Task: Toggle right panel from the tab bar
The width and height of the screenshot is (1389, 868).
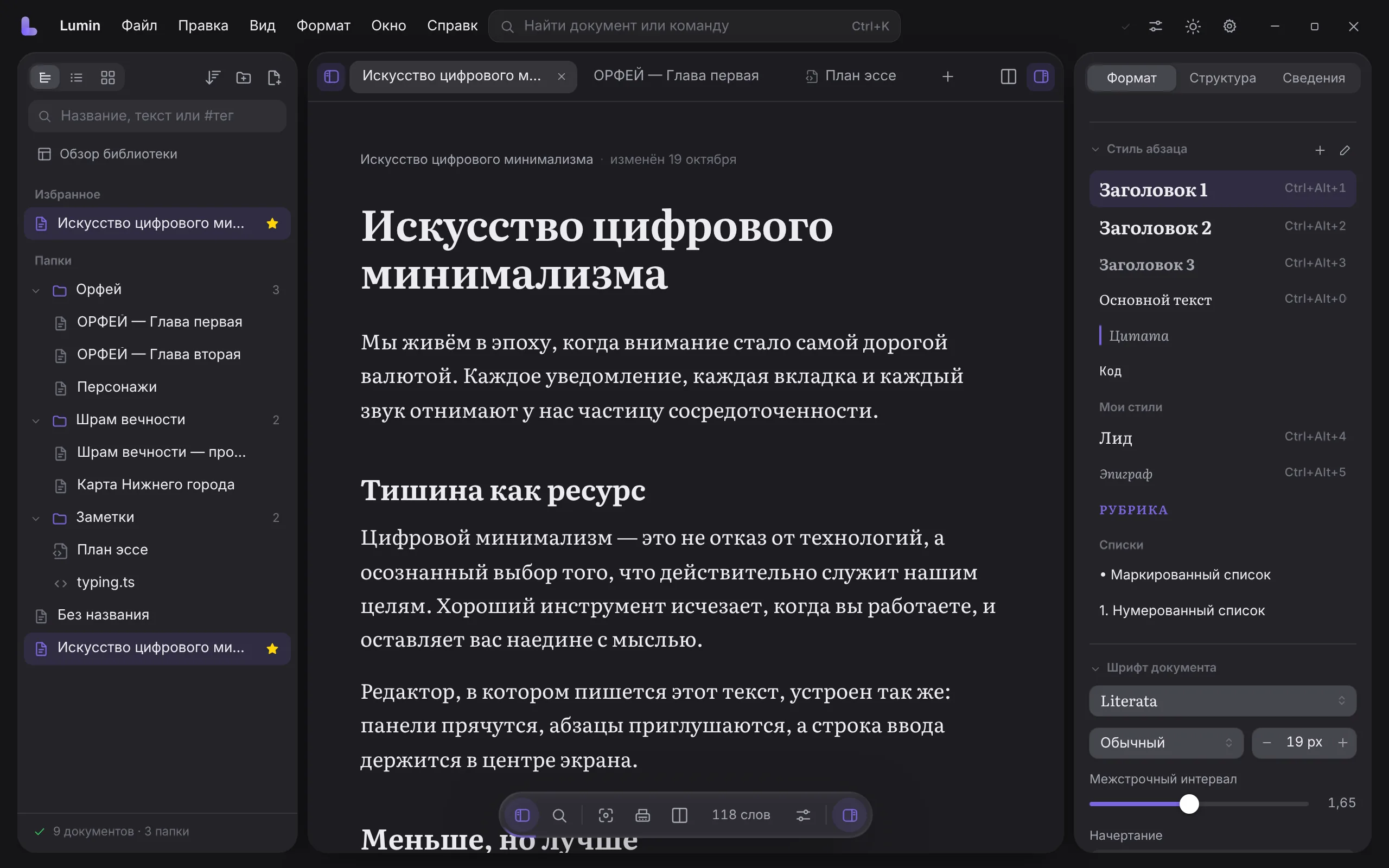Action: [1041, 76]
